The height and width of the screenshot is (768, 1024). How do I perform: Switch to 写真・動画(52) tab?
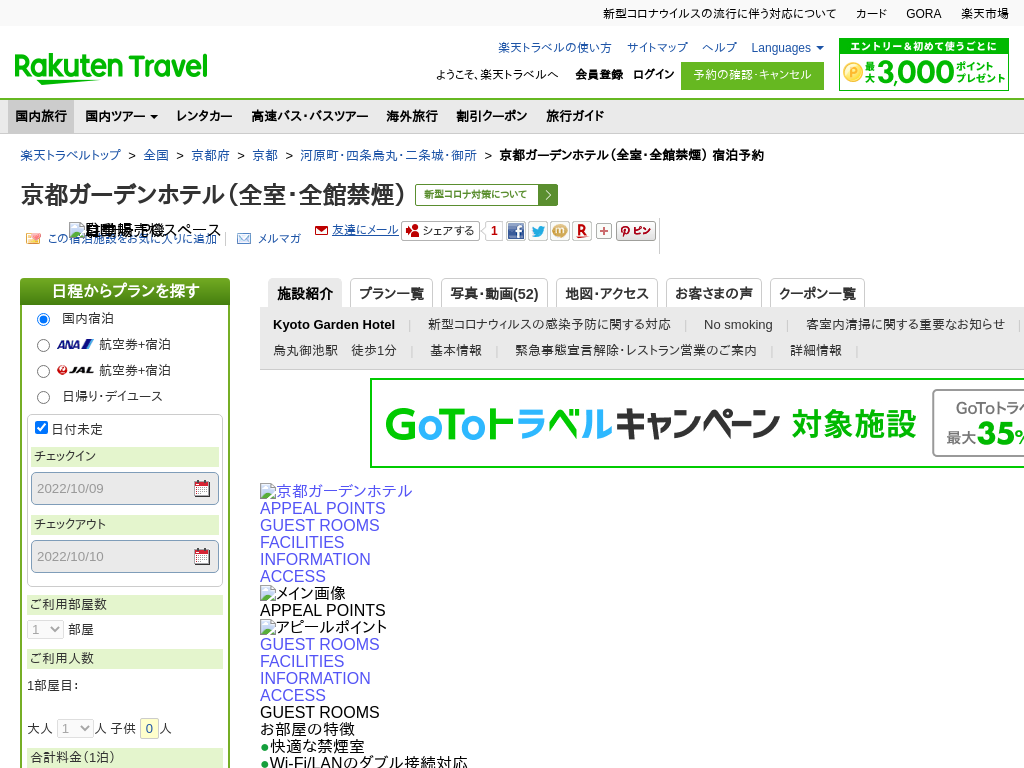[494, 293]
